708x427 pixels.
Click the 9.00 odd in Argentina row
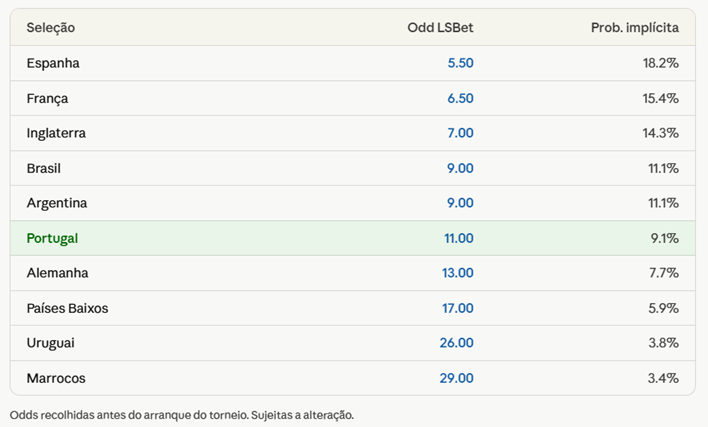tap(461, 203)
